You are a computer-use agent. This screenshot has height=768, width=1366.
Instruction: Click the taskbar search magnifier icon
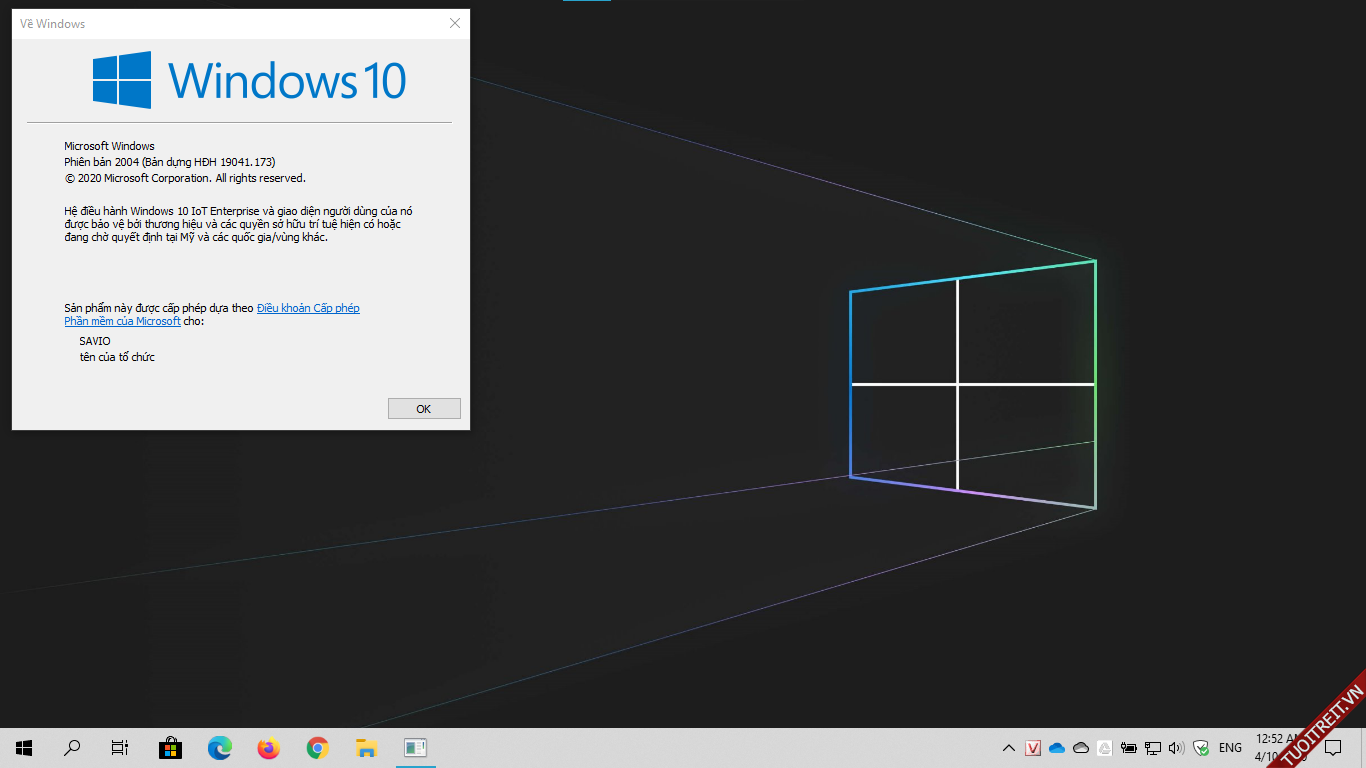pos(72,748)
